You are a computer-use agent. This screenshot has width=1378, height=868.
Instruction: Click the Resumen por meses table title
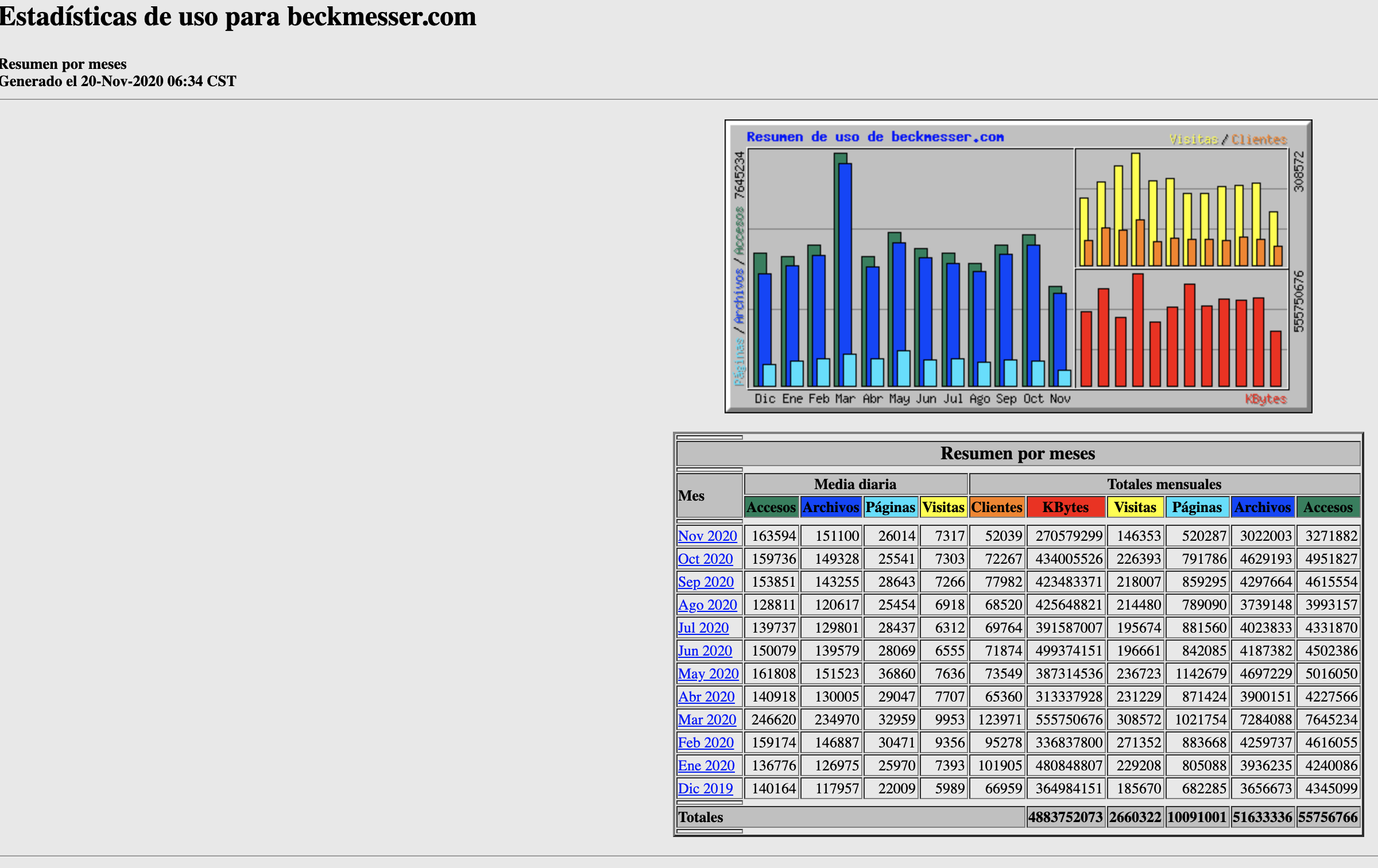click(1017, 454)
